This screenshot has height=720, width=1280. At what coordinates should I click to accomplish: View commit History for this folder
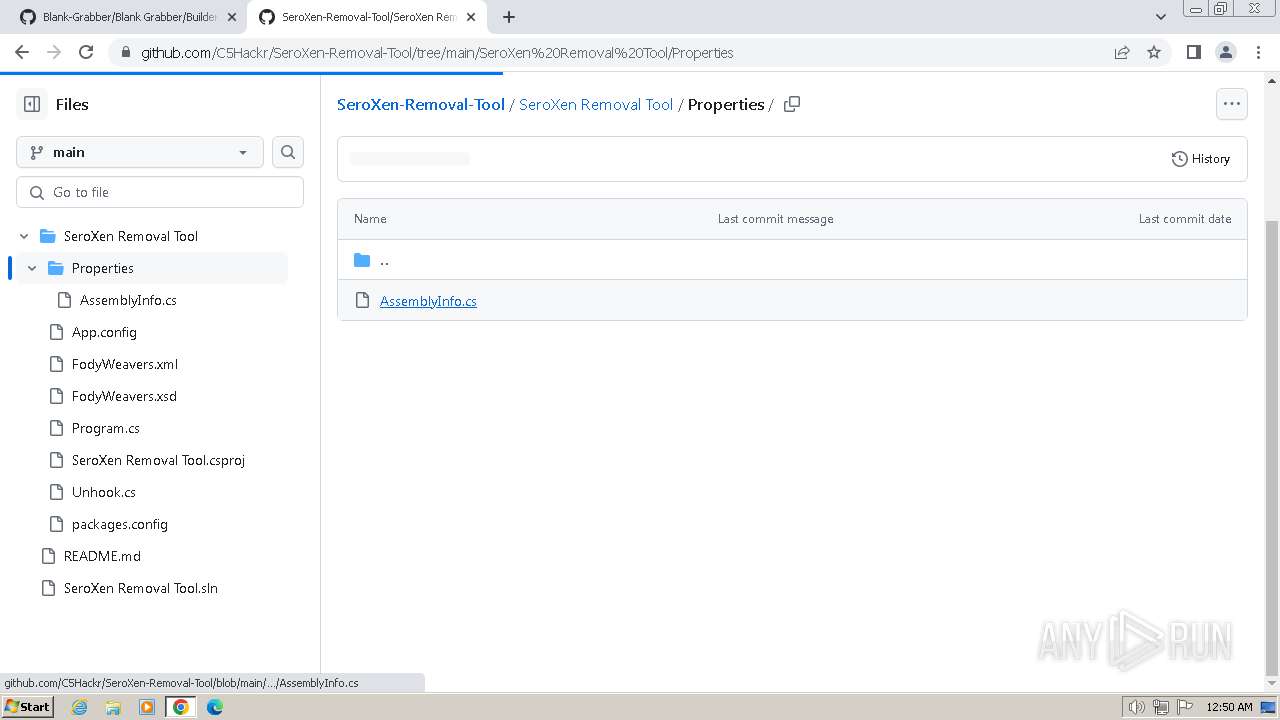[1201, 159]
